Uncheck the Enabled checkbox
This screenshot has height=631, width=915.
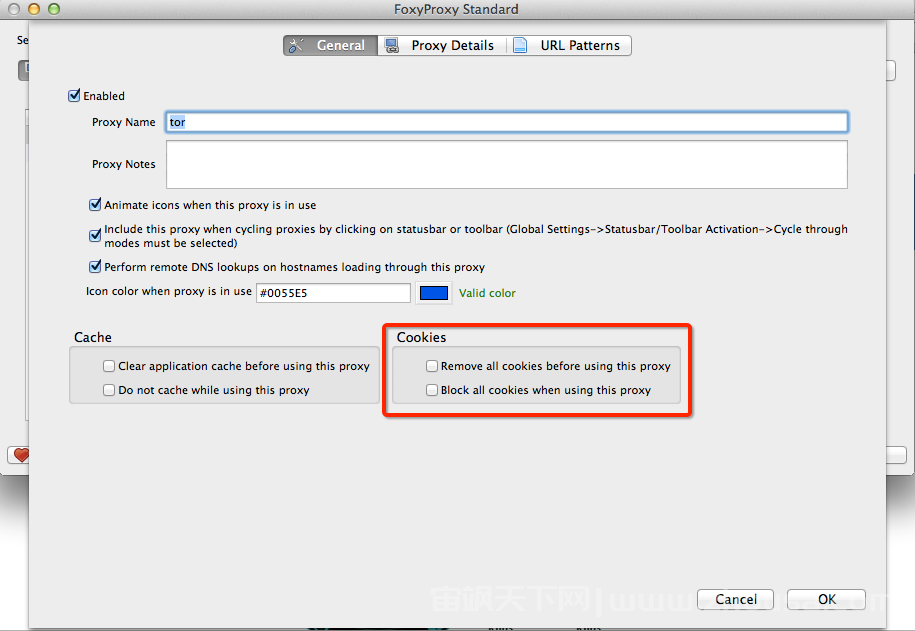click(74, 96)
